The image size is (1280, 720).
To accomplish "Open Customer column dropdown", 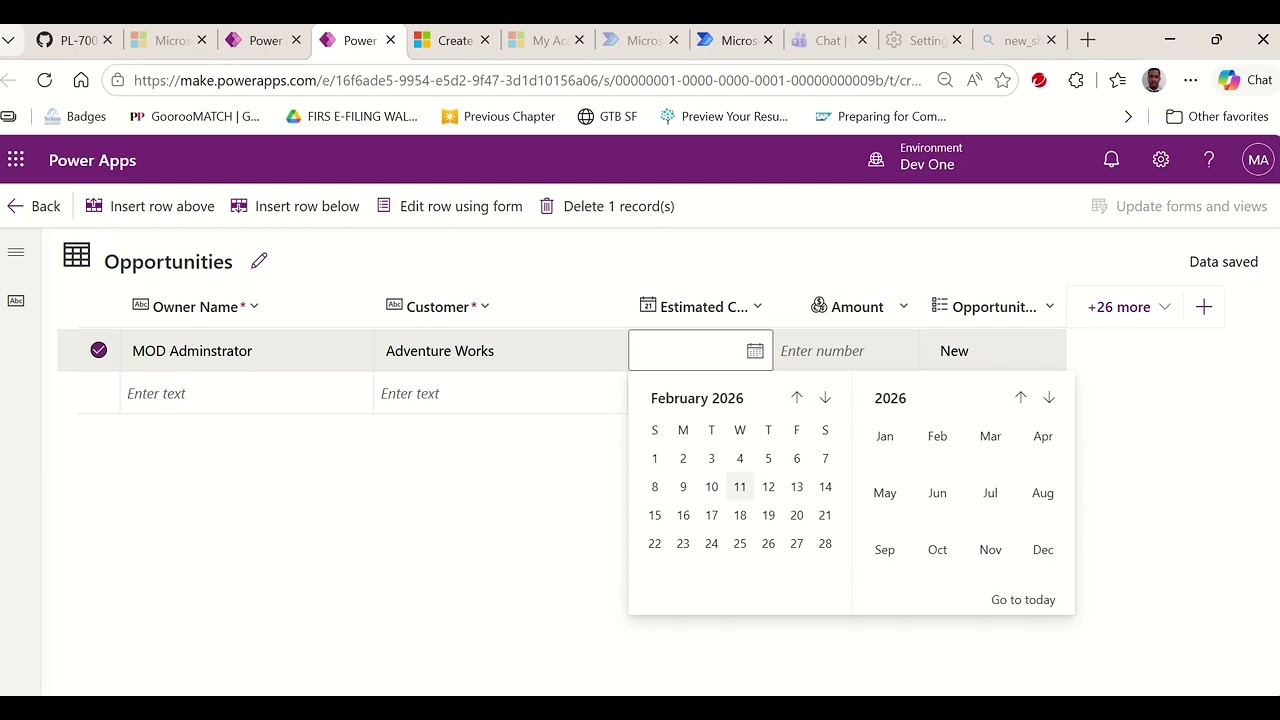I will point(485,306).
